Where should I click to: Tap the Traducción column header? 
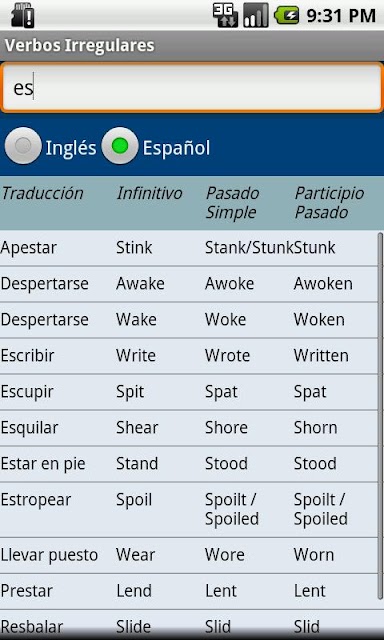click(42, 193)
